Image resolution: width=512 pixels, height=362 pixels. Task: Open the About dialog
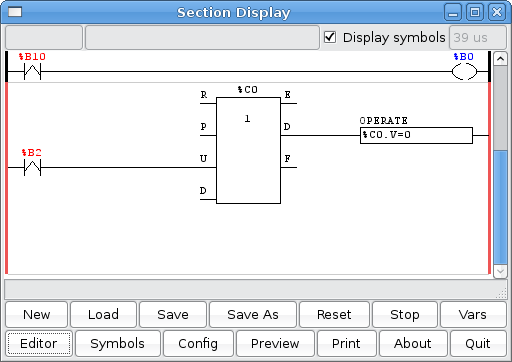coord(413,343)
